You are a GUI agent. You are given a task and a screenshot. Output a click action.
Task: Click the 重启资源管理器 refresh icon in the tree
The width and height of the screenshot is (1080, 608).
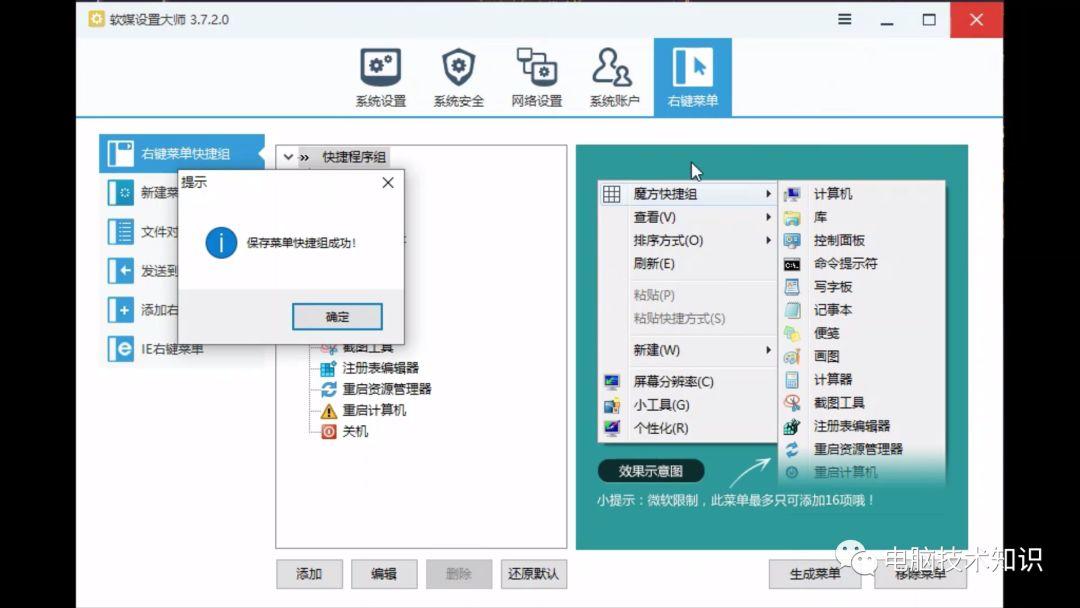[x=329, y=390]
